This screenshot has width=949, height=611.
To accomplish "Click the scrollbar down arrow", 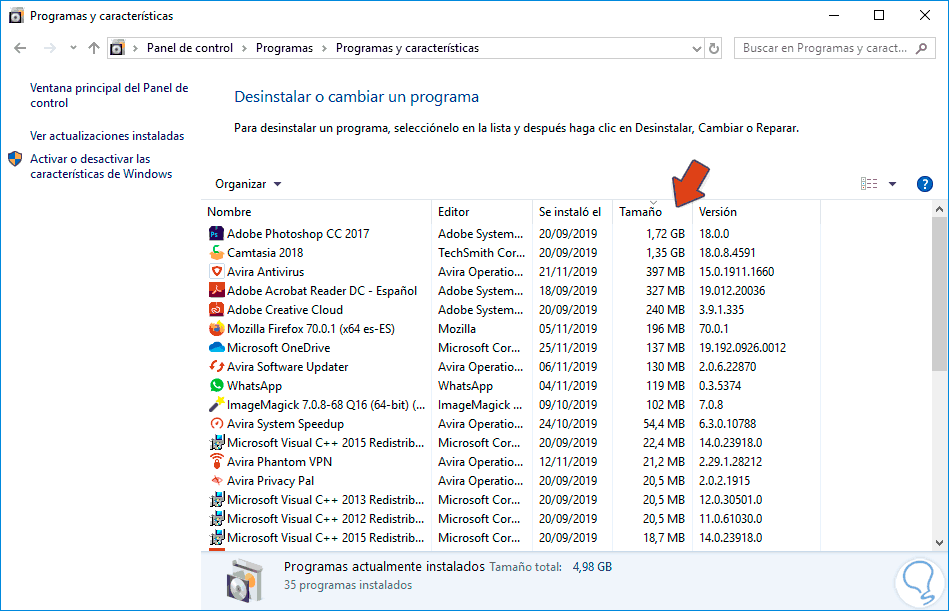I will [x=939, y=543].
